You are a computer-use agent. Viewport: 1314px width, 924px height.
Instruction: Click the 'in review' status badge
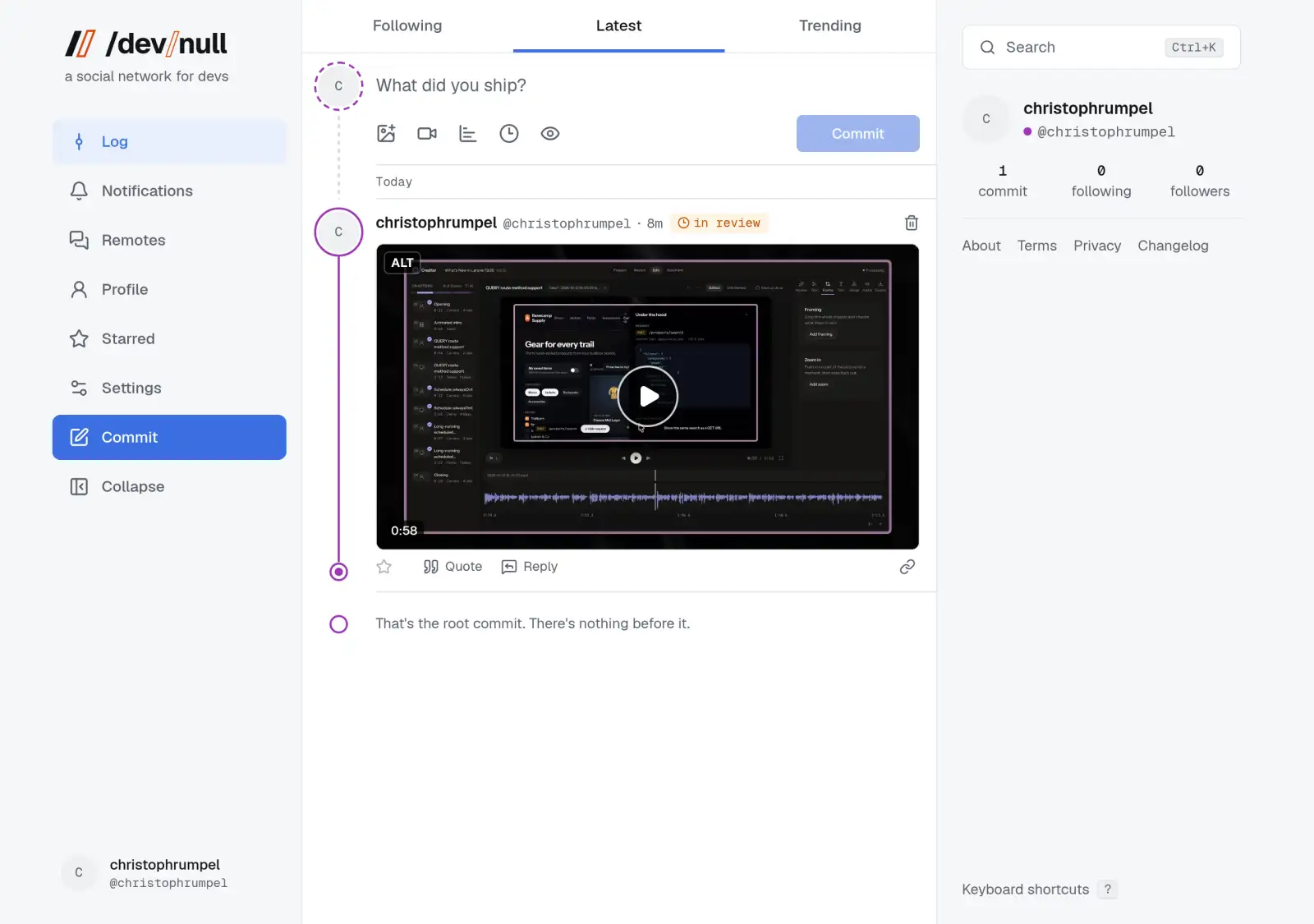coord(719,223)
